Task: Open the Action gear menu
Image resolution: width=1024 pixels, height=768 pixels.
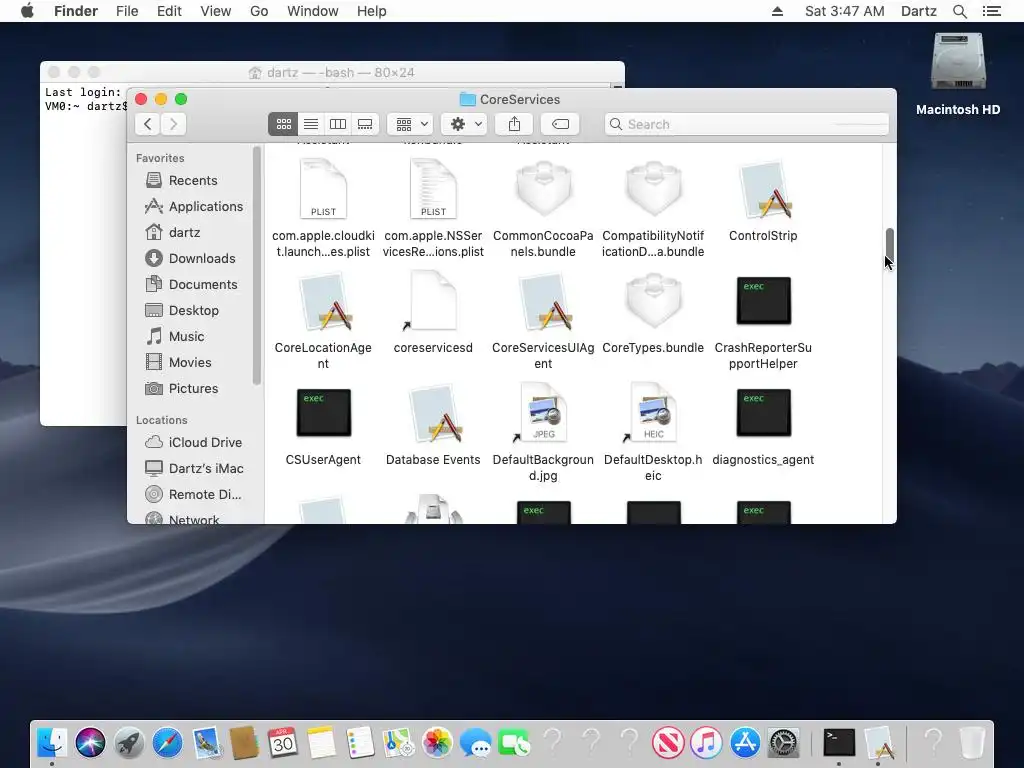Action: [465, 124]
